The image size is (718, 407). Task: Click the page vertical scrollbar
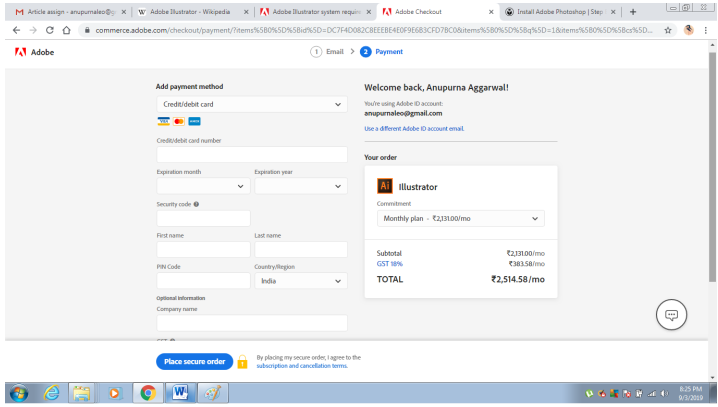(x=712, y=167)
